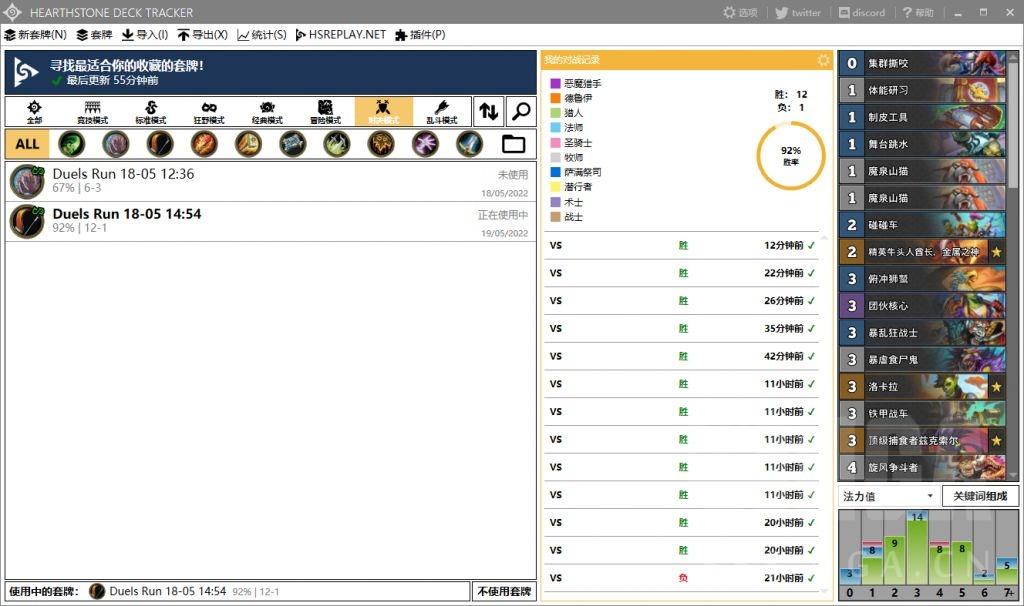Click 萨满祭司 blue legend swatch

[x=555, y=172]
